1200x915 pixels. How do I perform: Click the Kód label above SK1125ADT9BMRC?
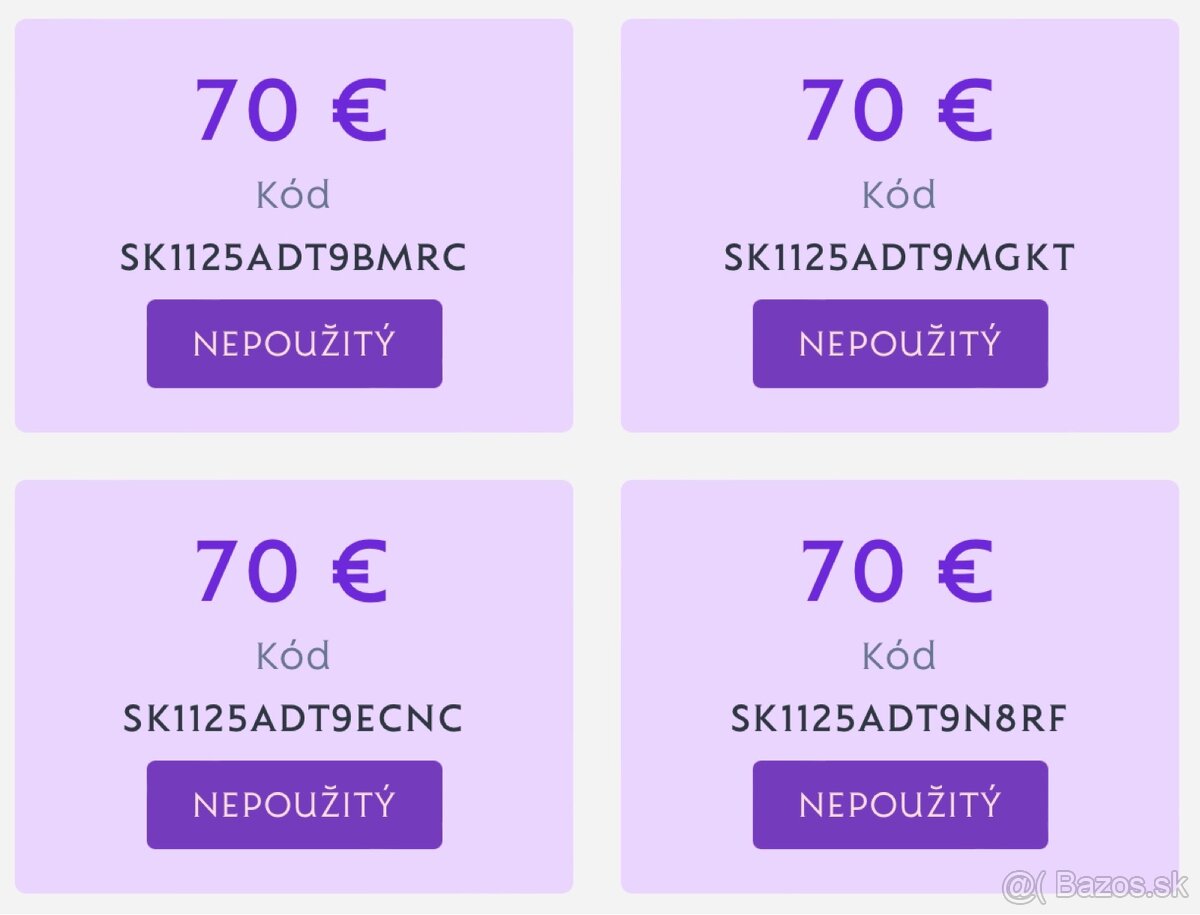pyautogui.click(x=294, y=194)
